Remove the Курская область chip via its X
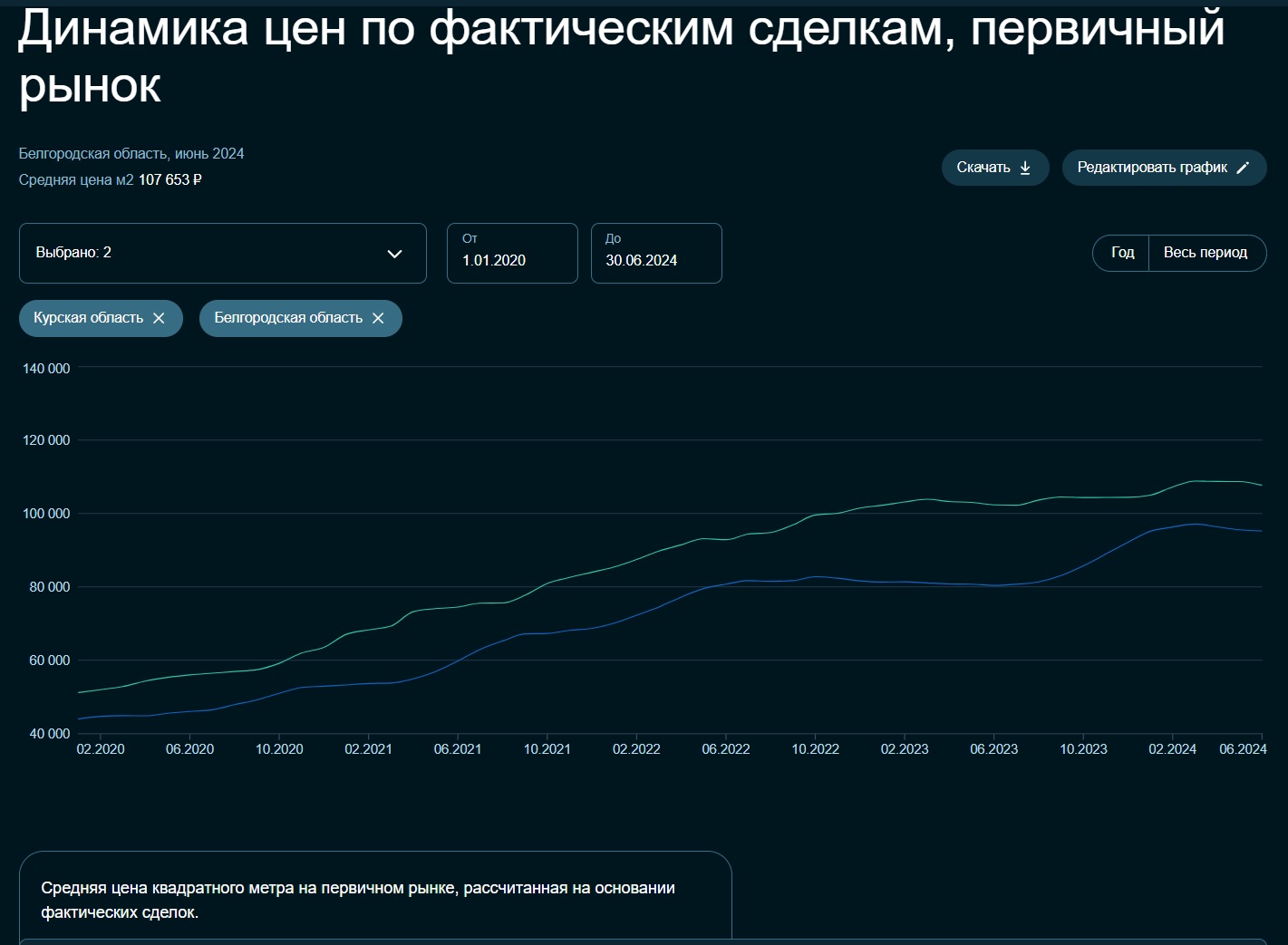This screenshot has height=945, width=1288. pos(159,318)
